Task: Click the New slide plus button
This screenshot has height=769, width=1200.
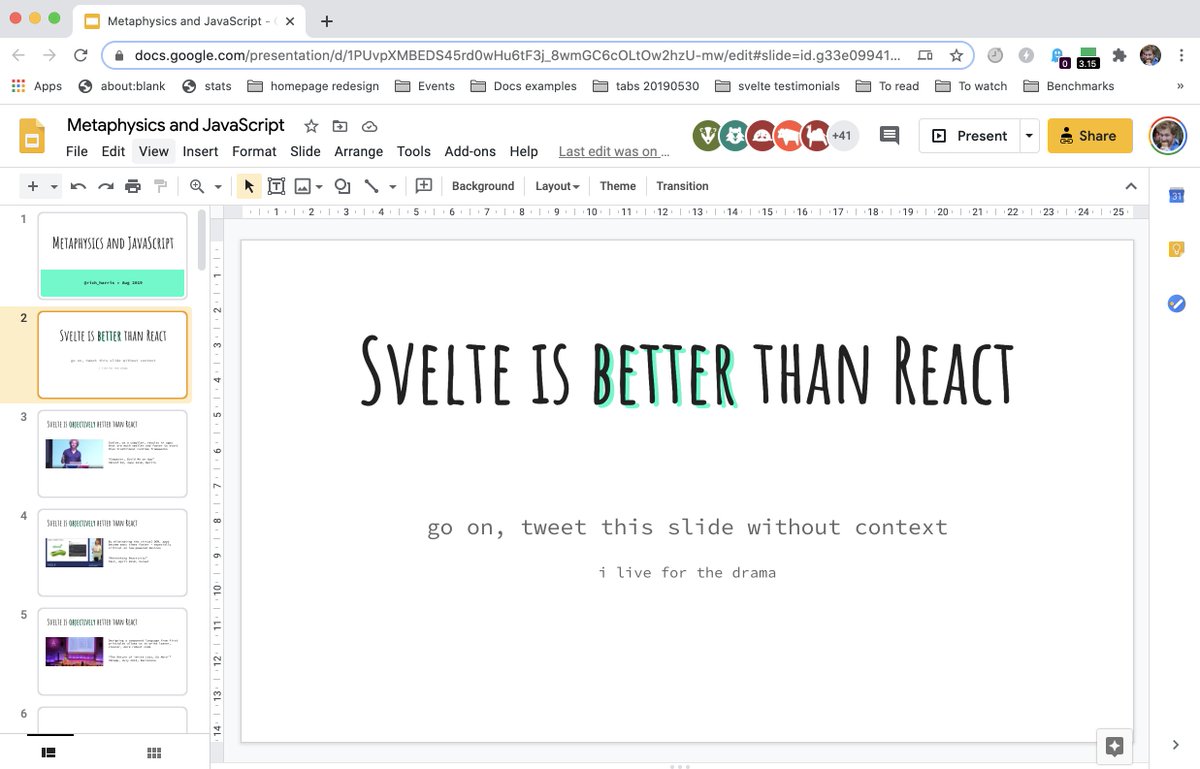Action: [33, 186]
